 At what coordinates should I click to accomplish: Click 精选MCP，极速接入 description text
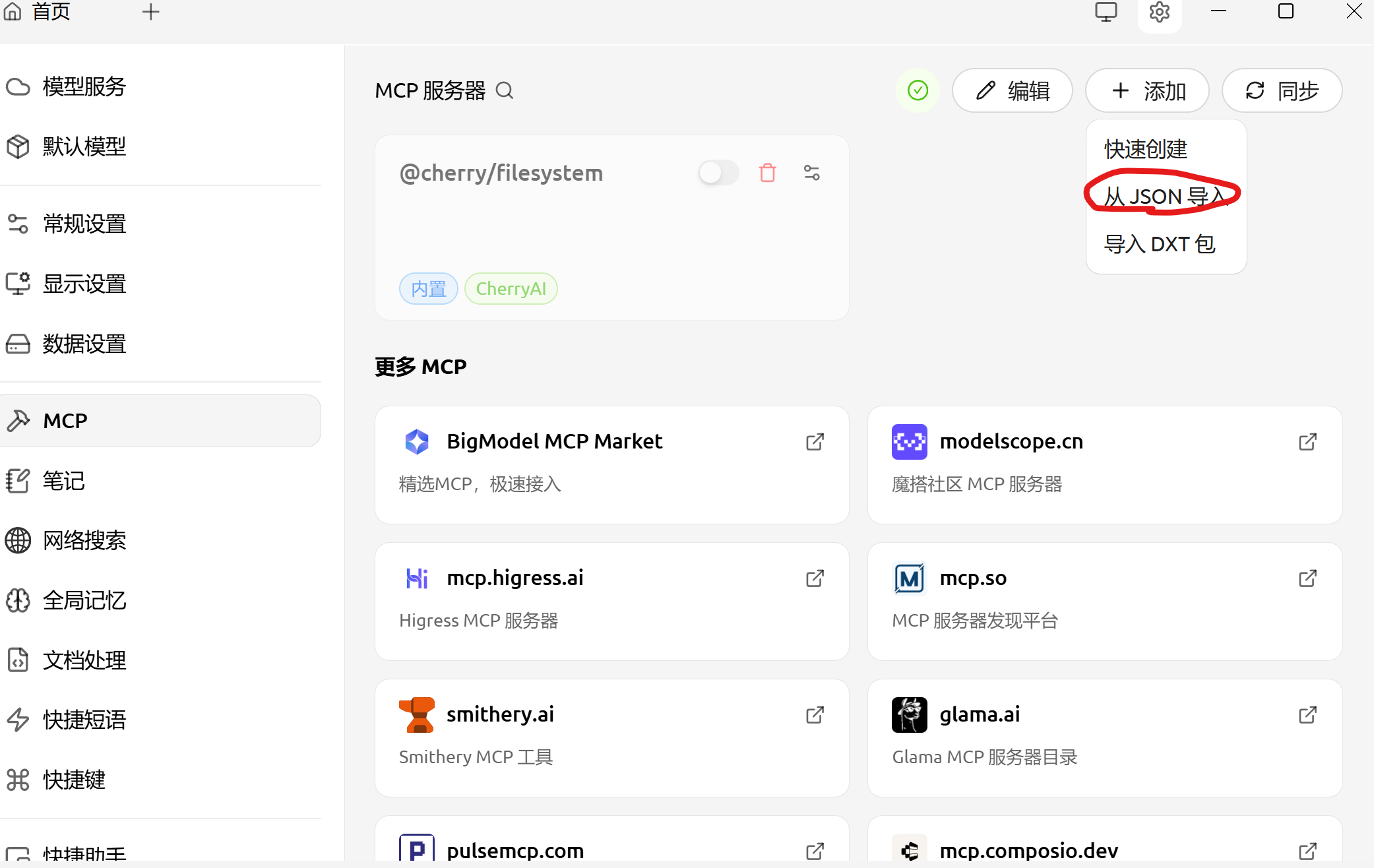pos(480,484)
